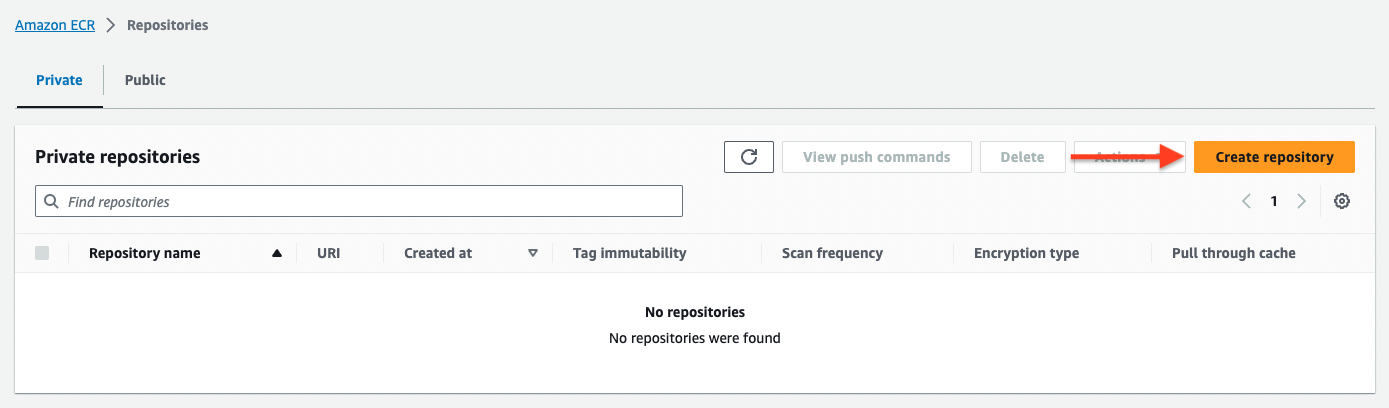Go to next page chevron
Image resolution: width=1389 pixels, height=408 pixels.
(1301, 201)
